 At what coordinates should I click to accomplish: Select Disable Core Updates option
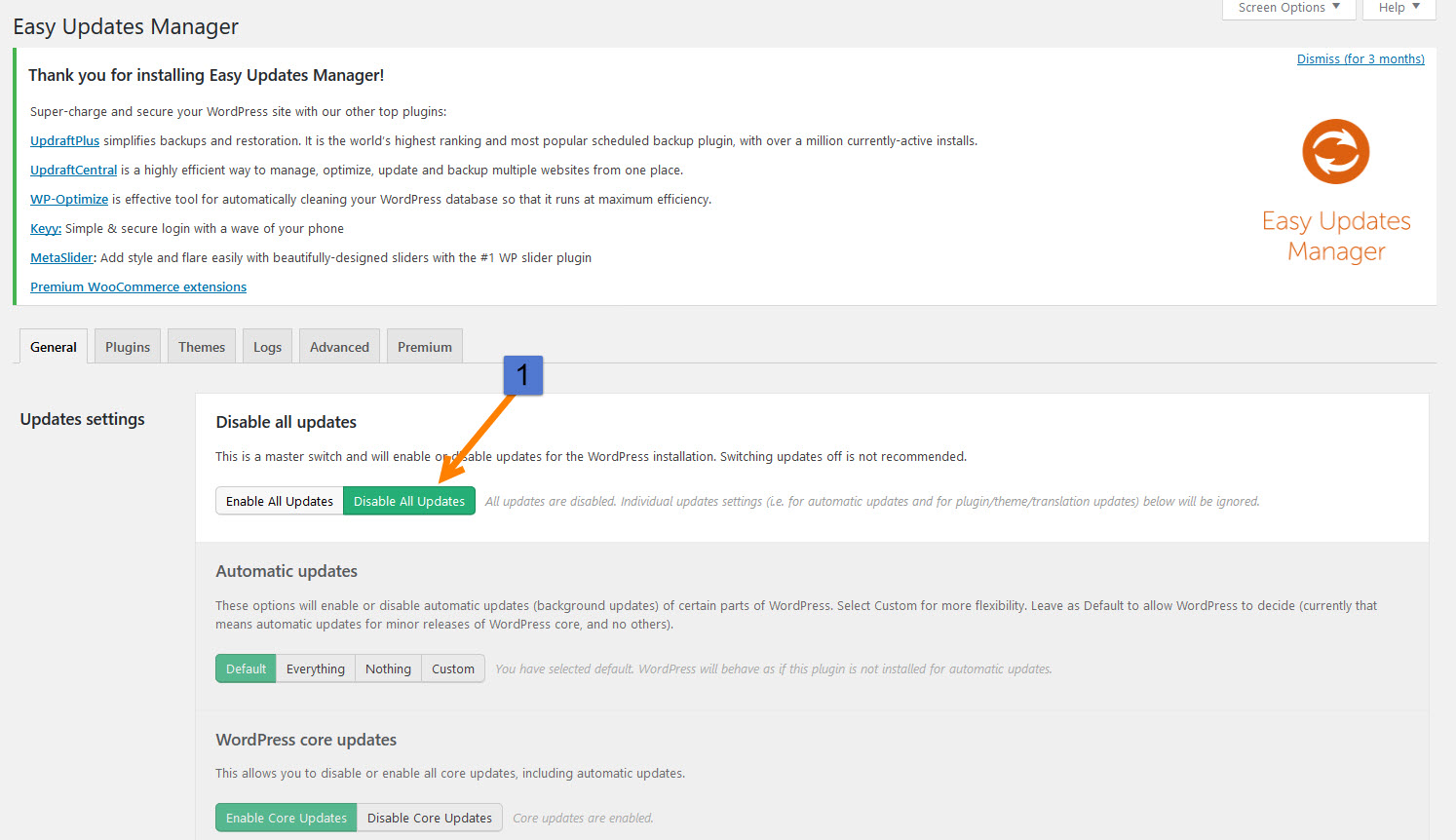(x=430, y=818)
